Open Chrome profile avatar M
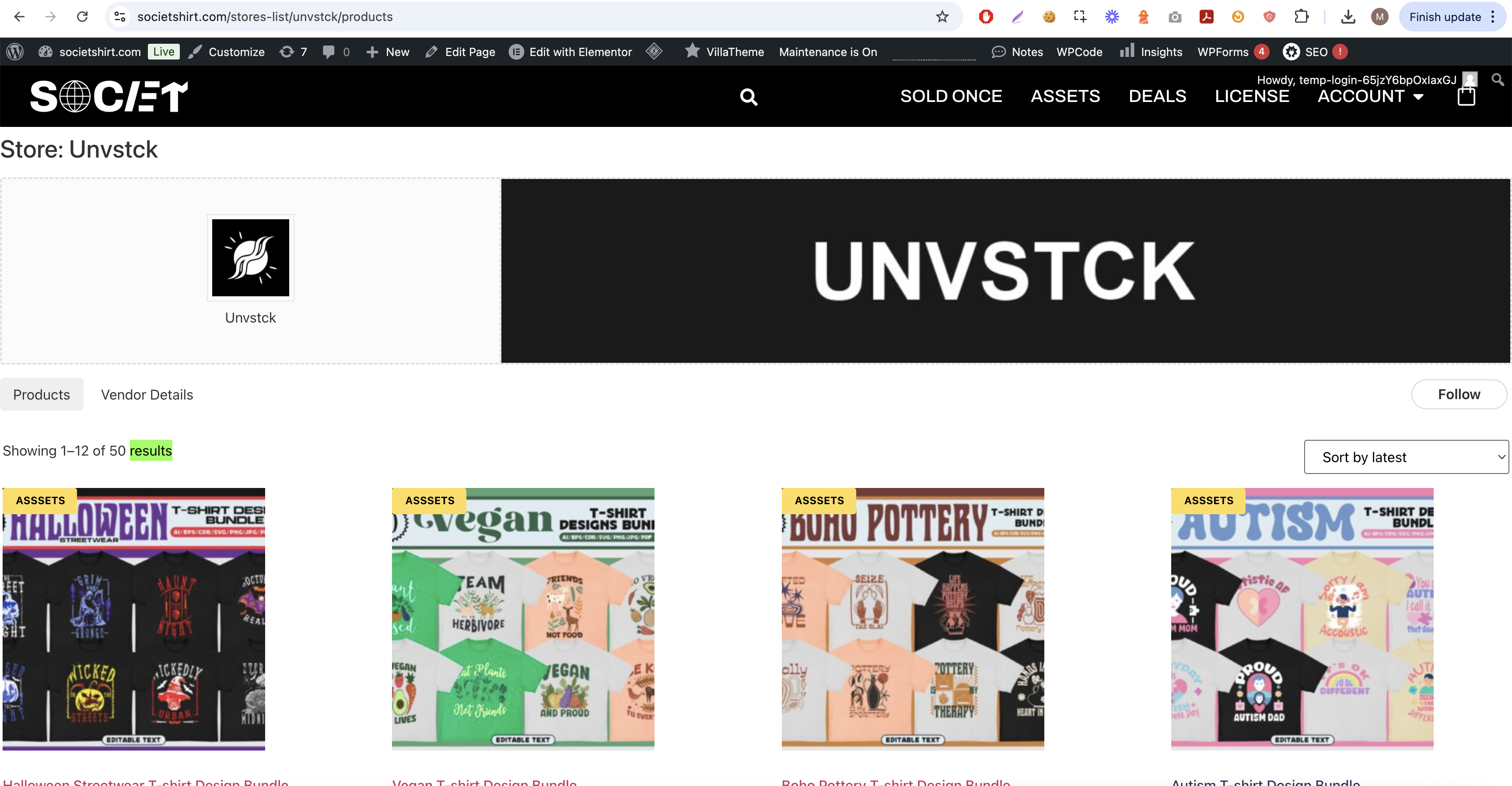 [x=1379, y=17]
